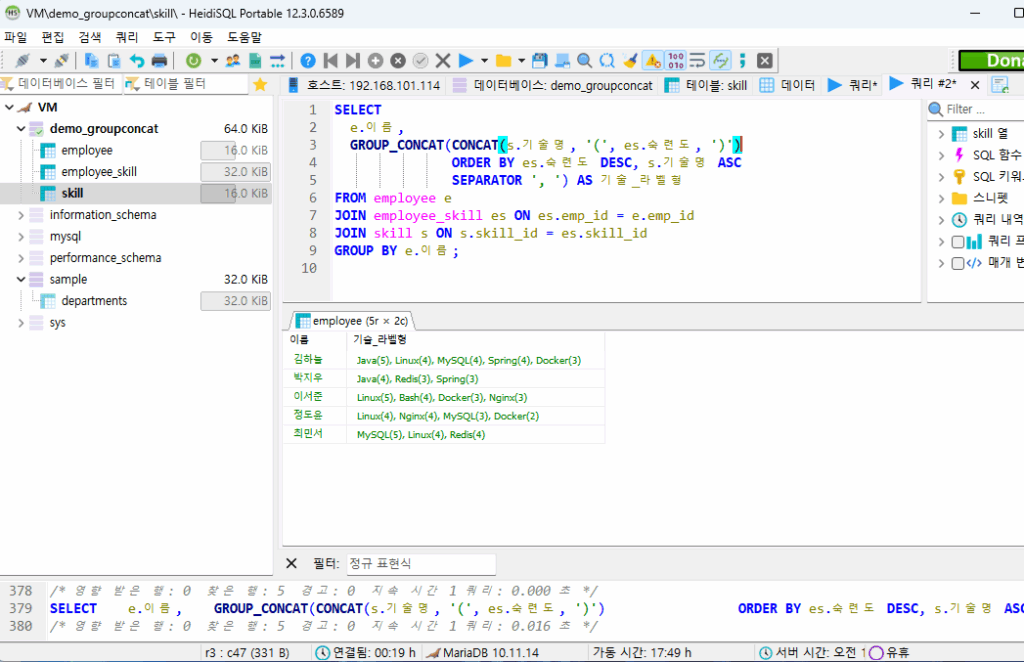1024x662 pixels.
Task: Tick the 매개 변 checkbox in helpers
Action: point(957,263)
